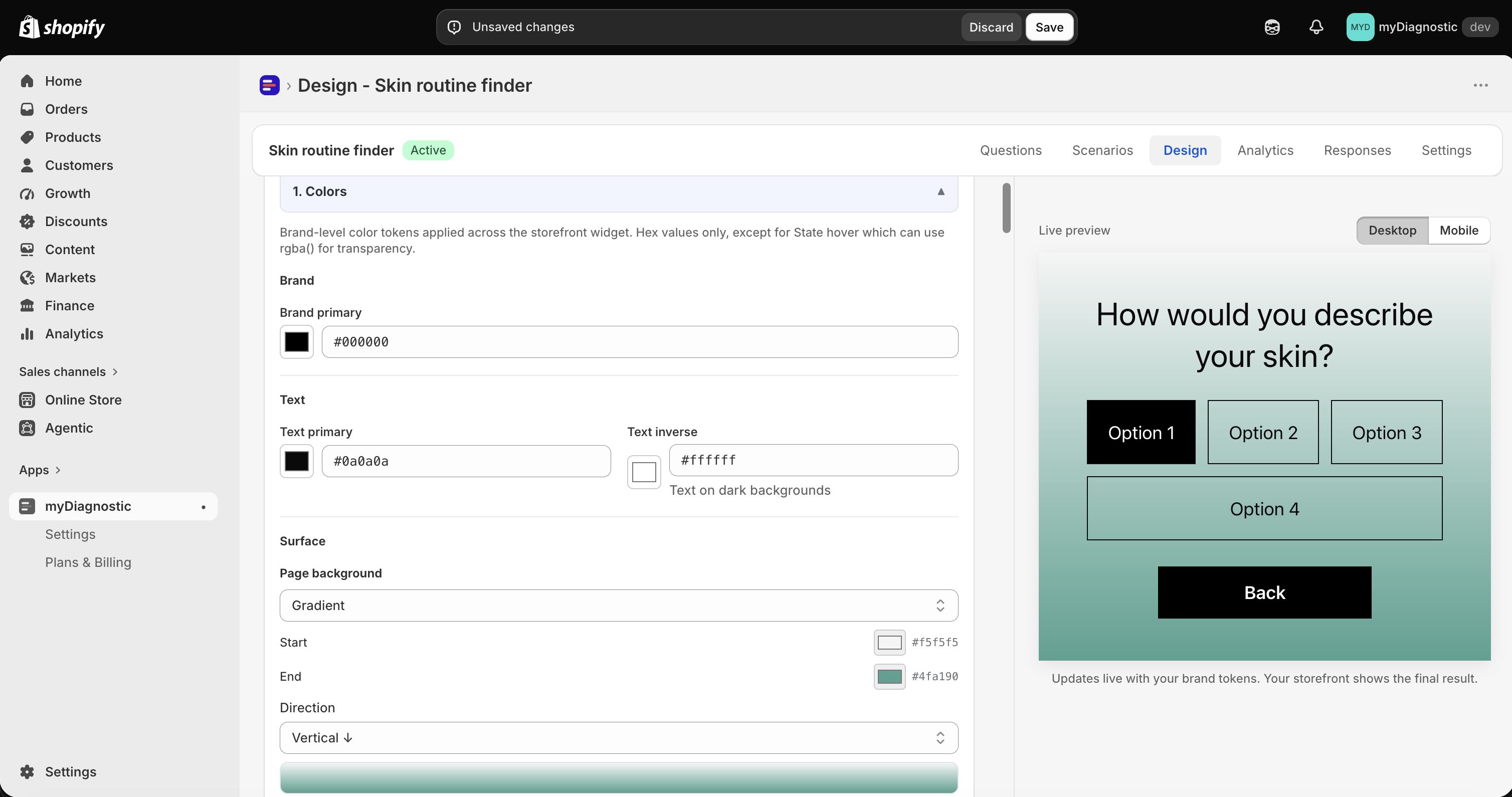
Task: Click the Settings gear at sidebar bottom
Action: click(27, 772)
